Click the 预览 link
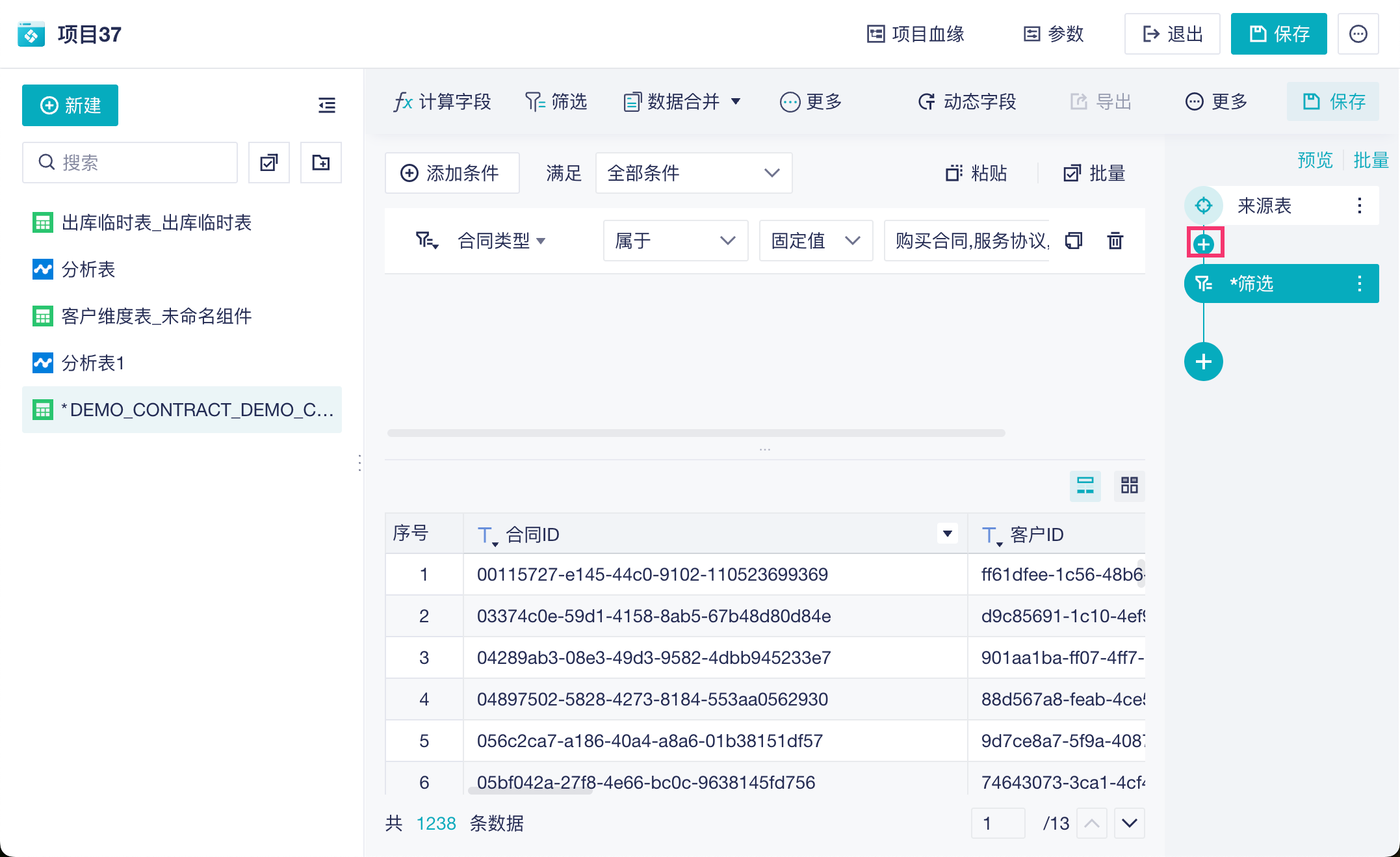The image size is (1400, 857). click(x=1314, y=160)
